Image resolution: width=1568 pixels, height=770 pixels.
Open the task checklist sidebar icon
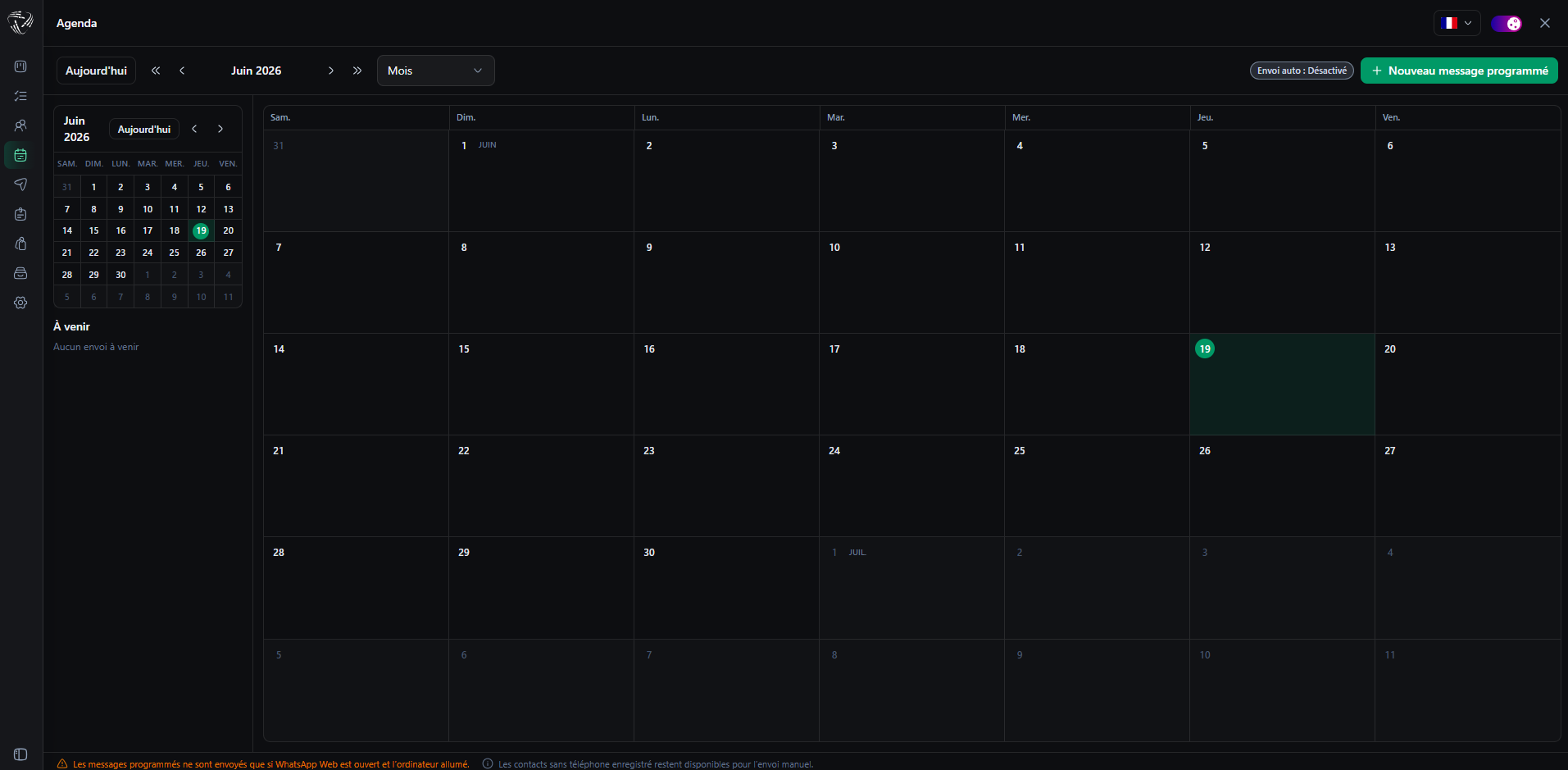click(x=20, y=96)
